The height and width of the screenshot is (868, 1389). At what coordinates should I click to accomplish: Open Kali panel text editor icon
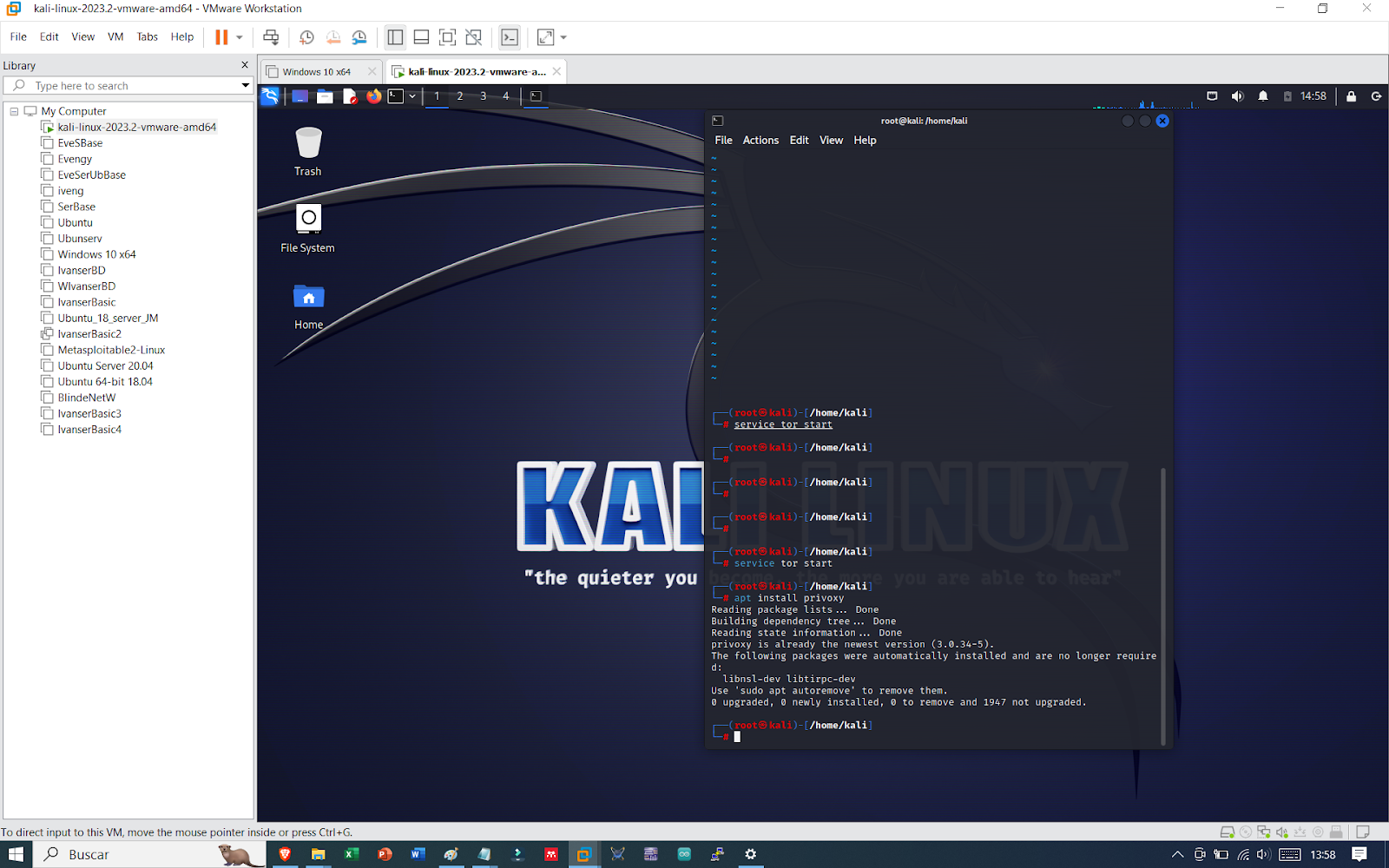349,96
